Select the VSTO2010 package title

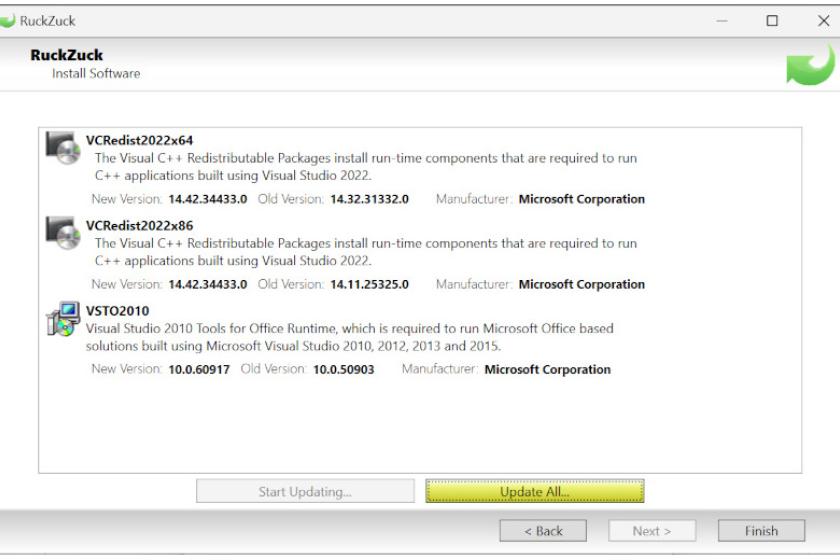(x=117, y=311)
